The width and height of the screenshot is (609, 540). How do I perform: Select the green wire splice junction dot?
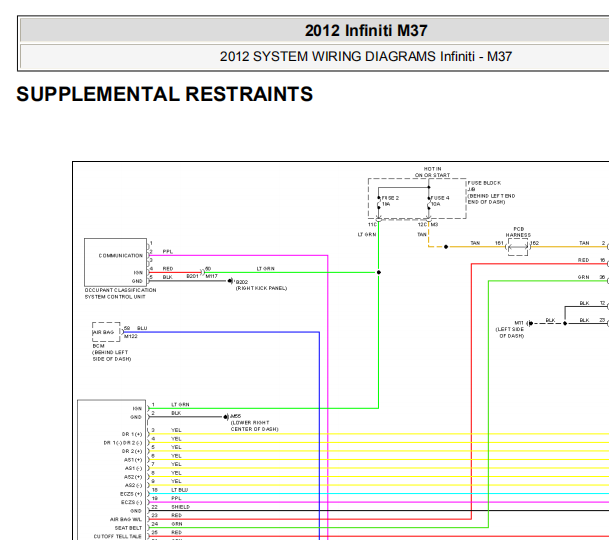(379, 272)
